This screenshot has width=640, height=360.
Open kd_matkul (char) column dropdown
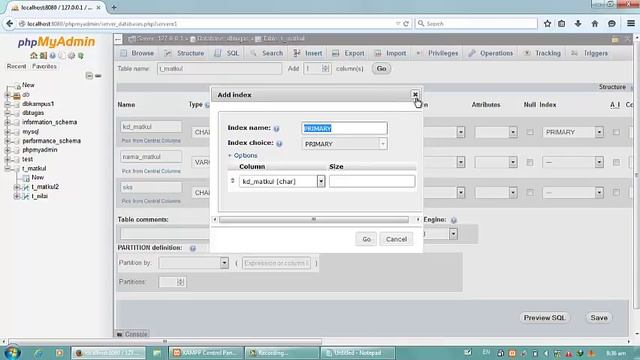(x=282, y=181)
